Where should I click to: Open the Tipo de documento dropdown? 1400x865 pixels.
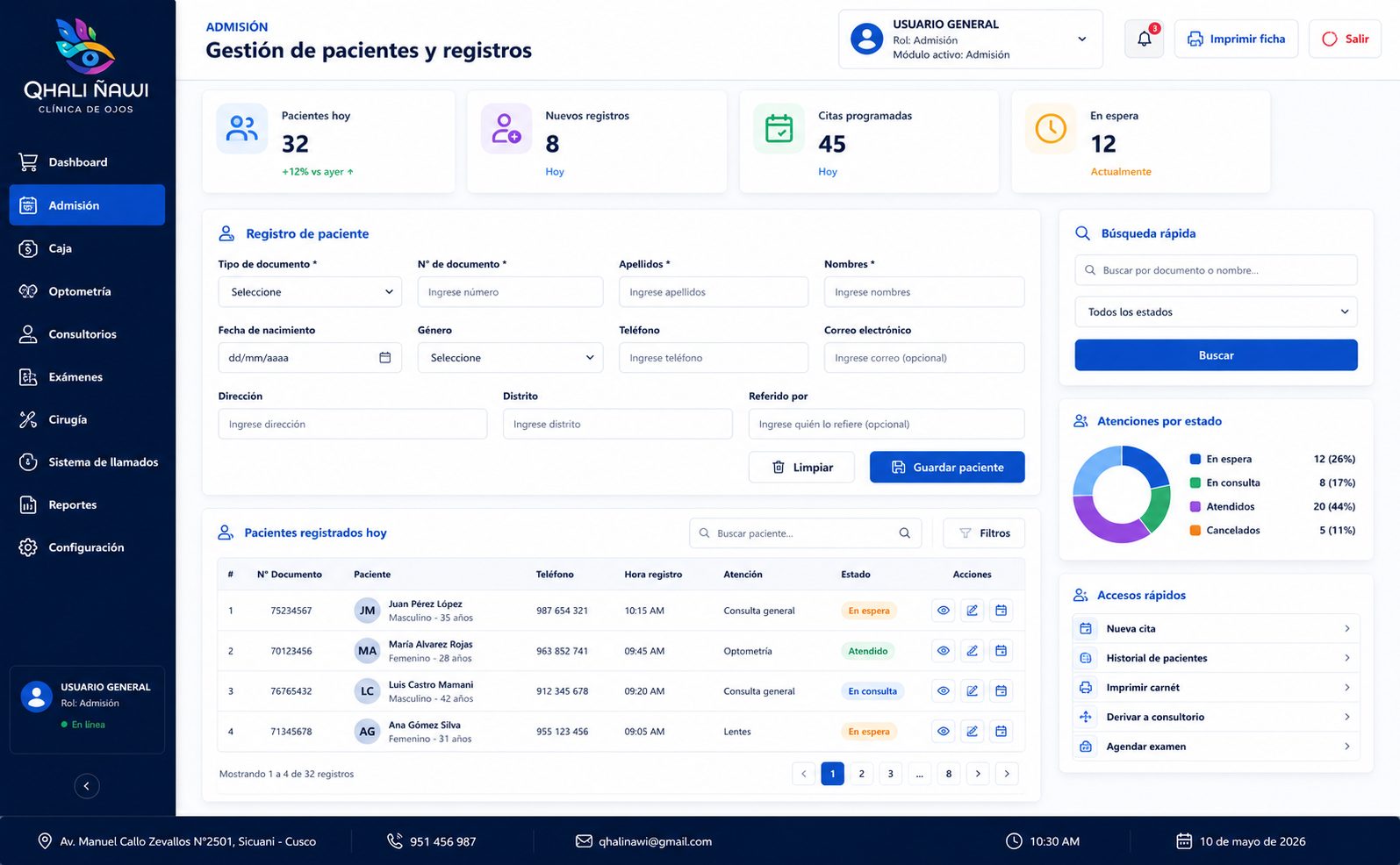pos(310,292)
